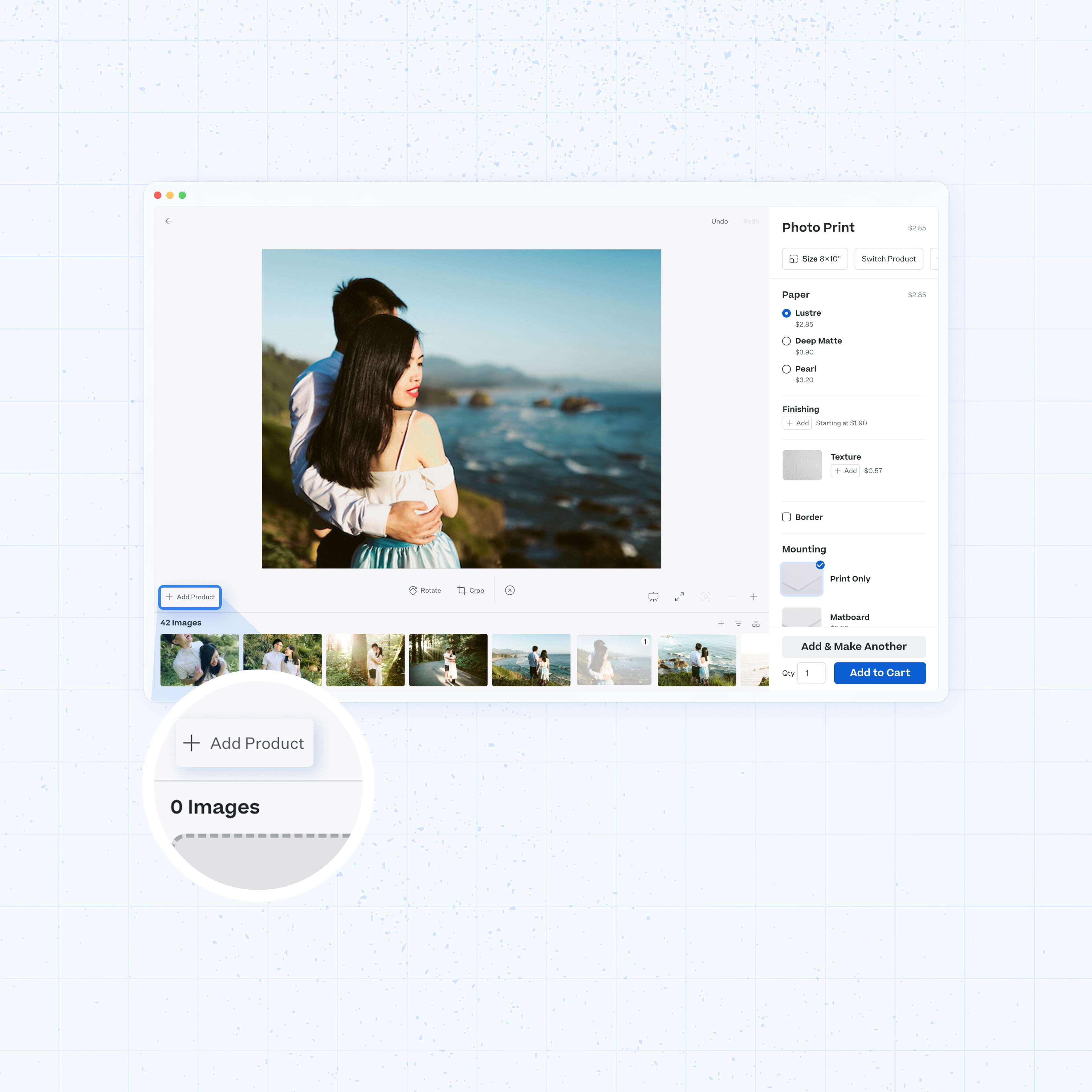Open the Size 8×10" selector

pyautogui.click(x=815, y=259)
